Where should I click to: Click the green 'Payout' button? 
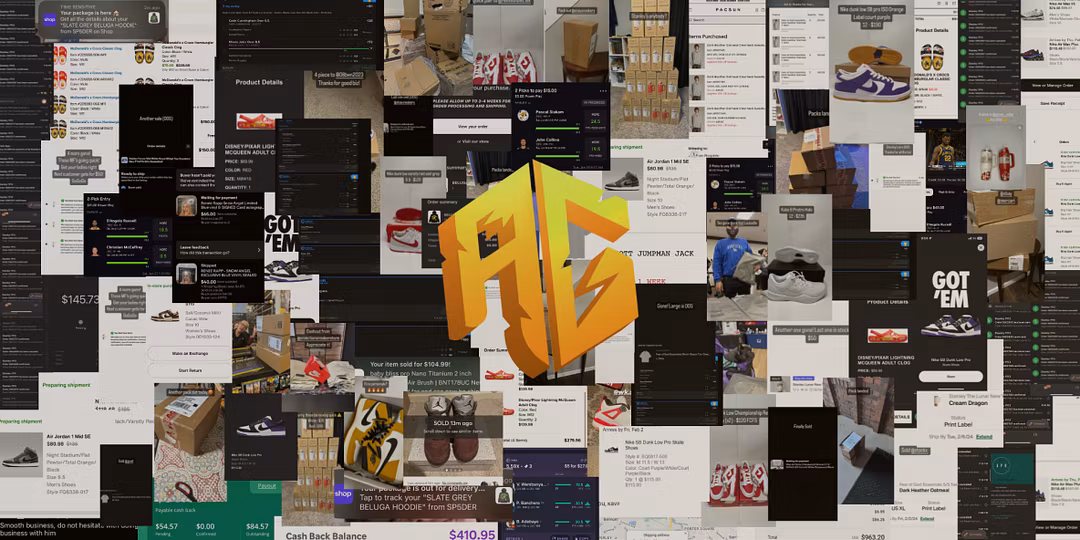267,486
